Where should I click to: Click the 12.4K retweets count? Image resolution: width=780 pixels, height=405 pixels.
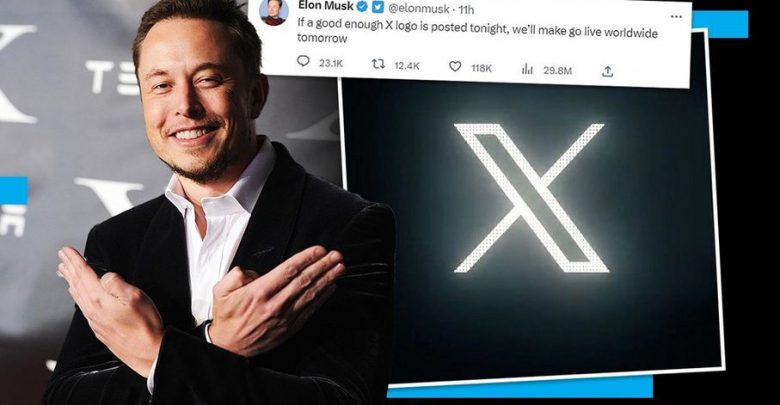click(407, 66)
